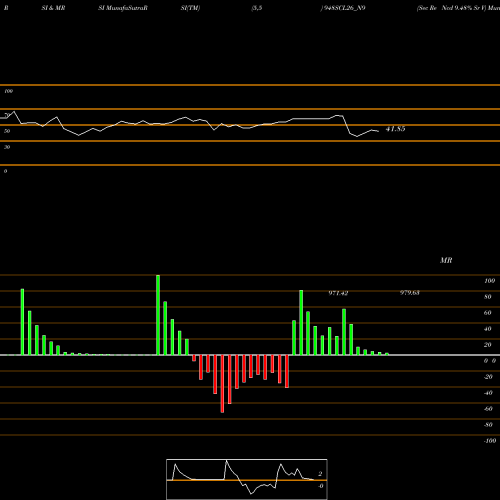500x500 pixels.
Task: Open the mini MR overview thumbnail
Action: (x=247, y=479)
